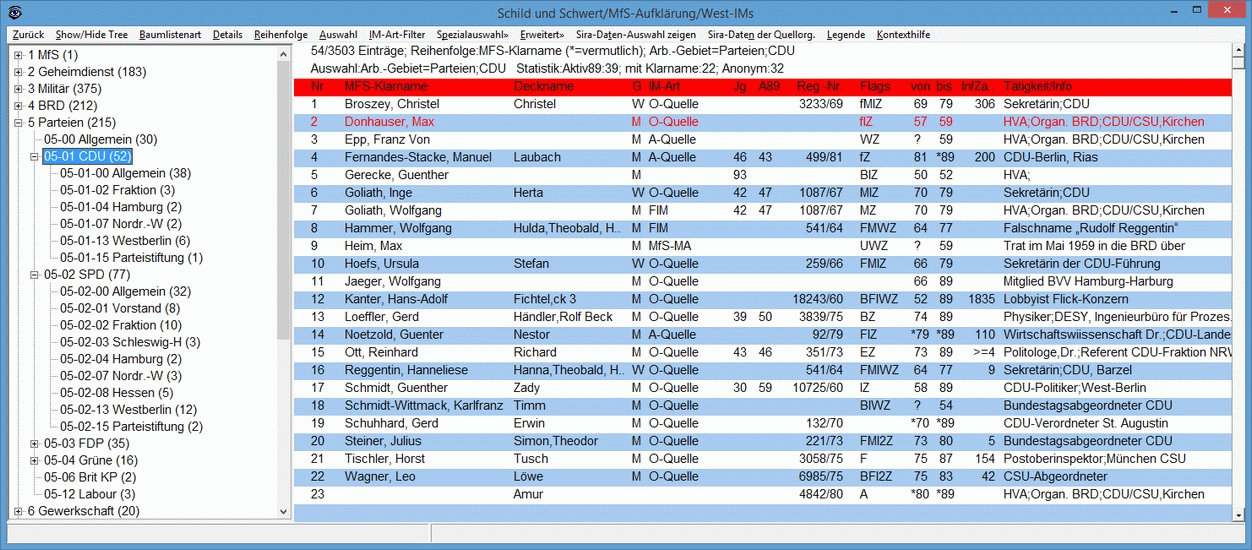
Task: Click scroll up arrow of tree scrollbar
Action: (284, 53)
